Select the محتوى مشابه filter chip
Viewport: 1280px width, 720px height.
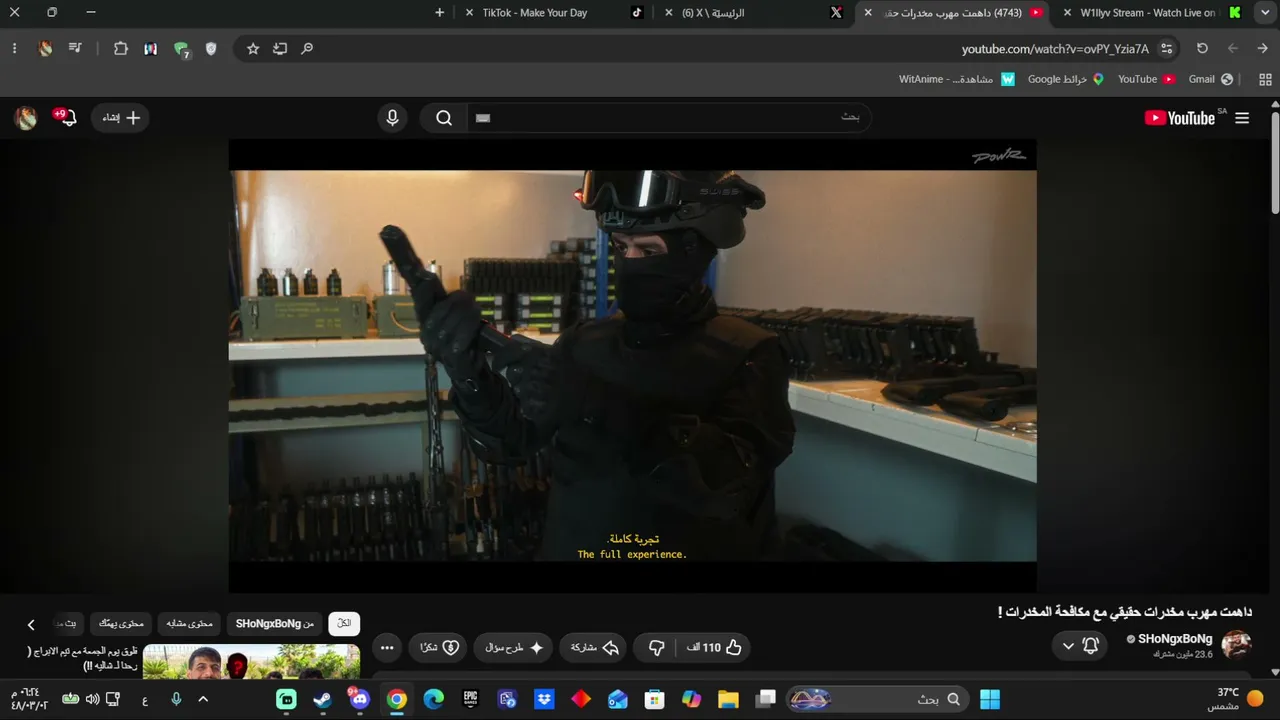[190, 624]
